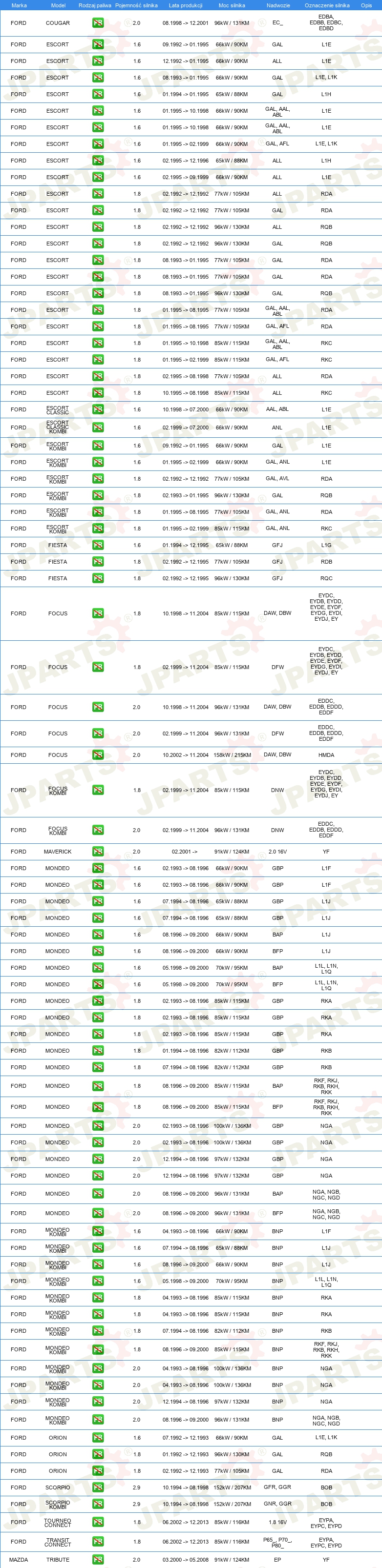382x1568 pixels.
Task: Click the fuel icon for ESCORT KOMBI GAL, AVL row
Action: [98, 479]
